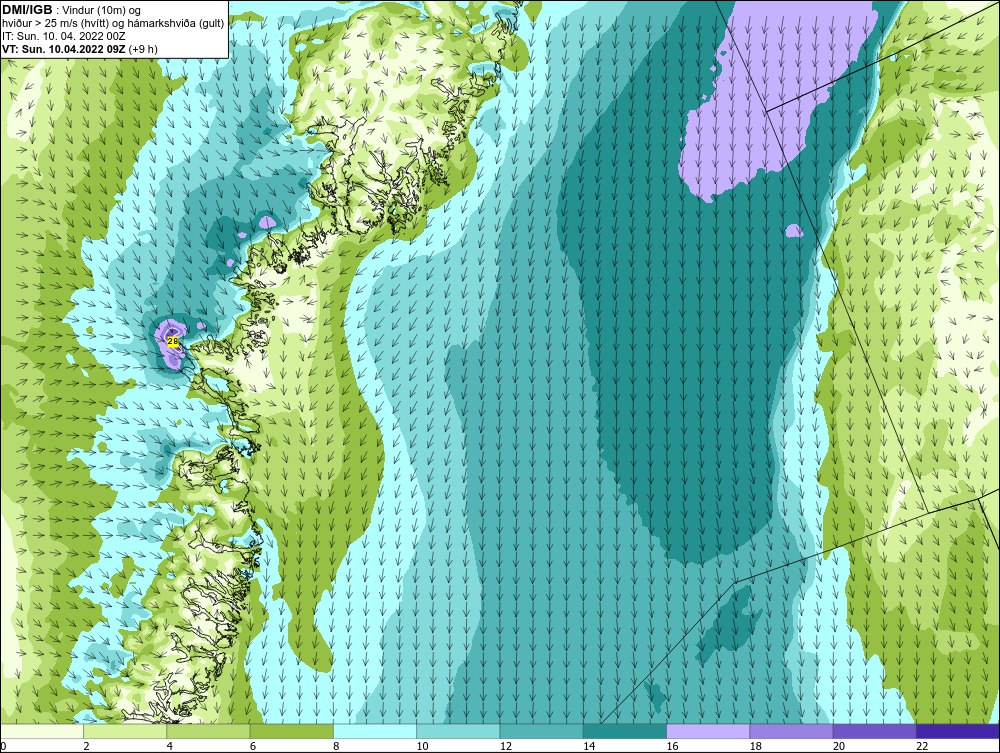Screen dimensions: 1000x753
Task: Select the 12–14 m/s legend color
Action: (x=541, y=731)
